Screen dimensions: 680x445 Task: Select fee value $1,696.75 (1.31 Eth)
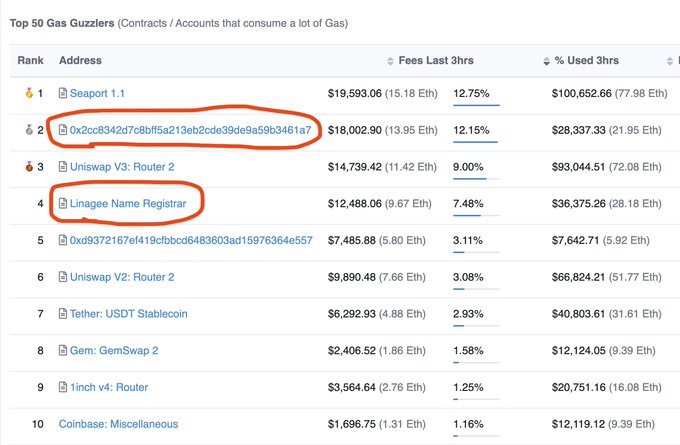point(376,424)
